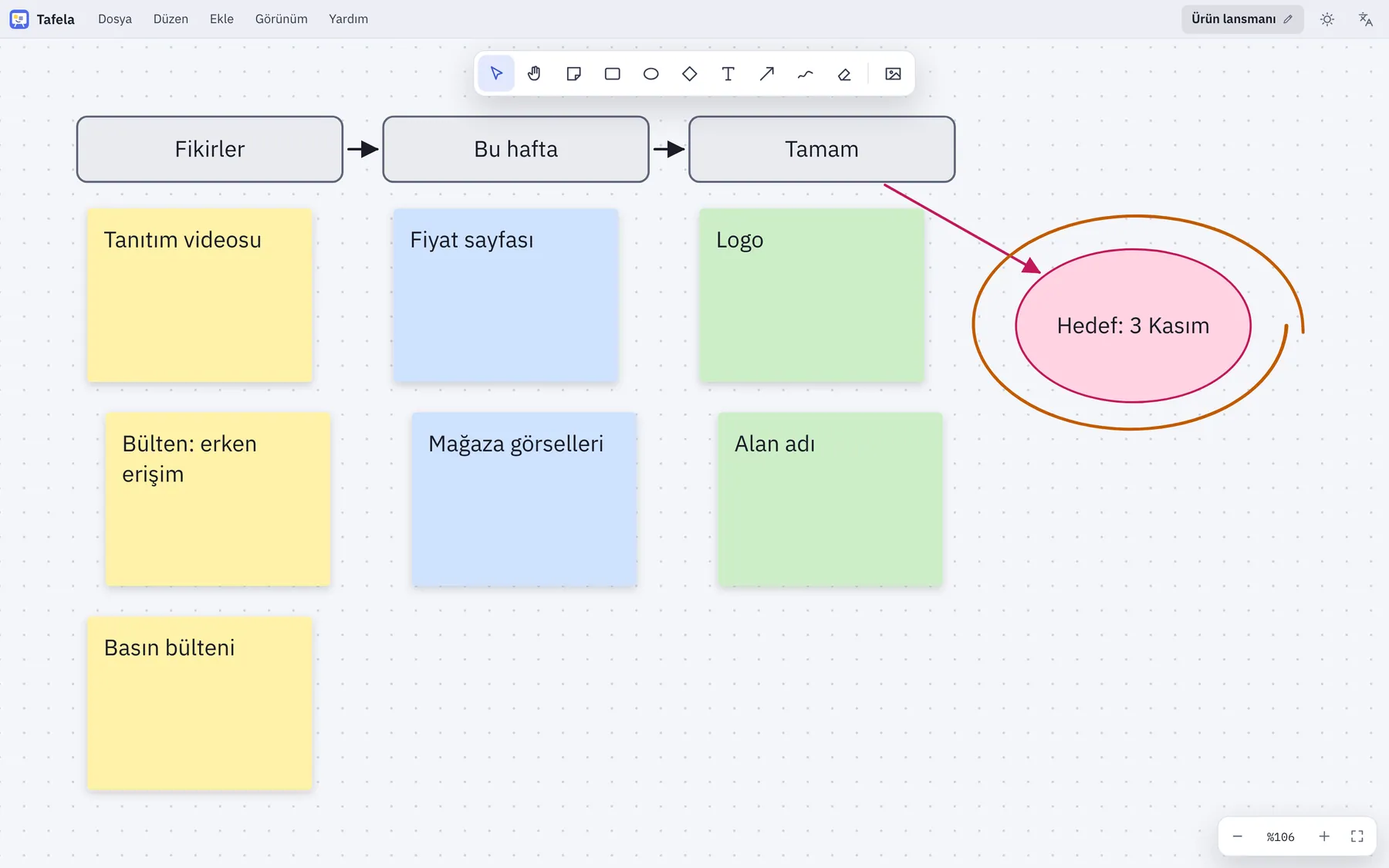This screenshot has height=868, width=1389.
Task: Toggle the light/dark theme sun icon
Action: pyautogui.click(x=1327, y=19)
